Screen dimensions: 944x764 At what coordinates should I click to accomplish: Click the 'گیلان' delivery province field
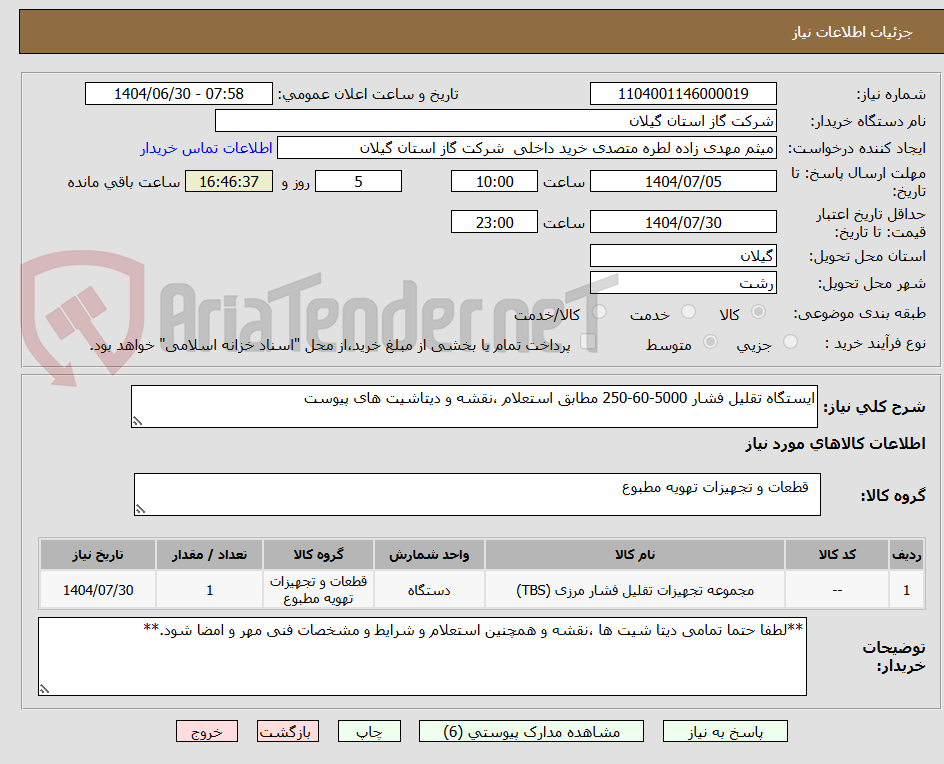click(x=683, y=255)
